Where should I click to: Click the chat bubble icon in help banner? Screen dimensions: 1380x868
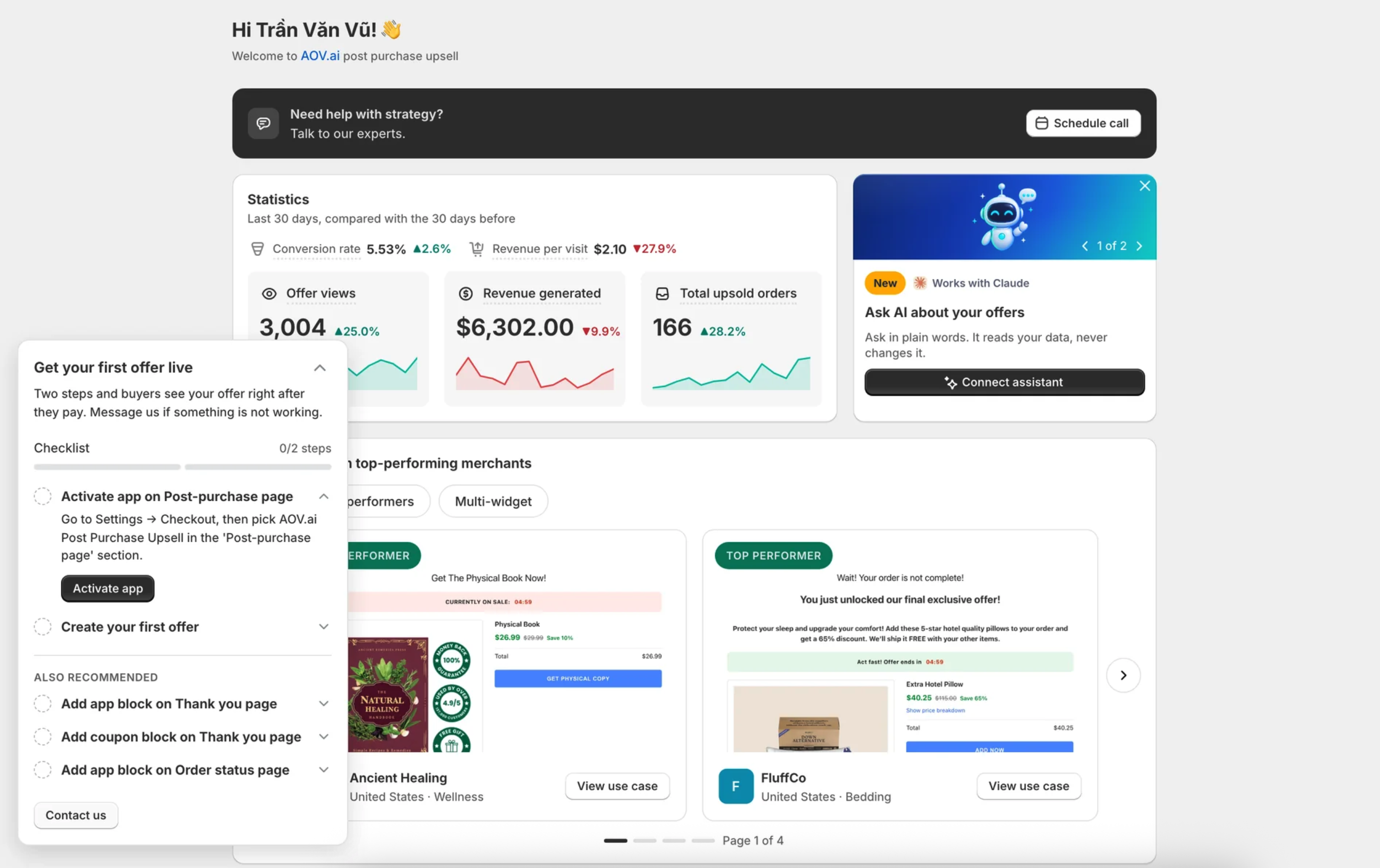coord(263,123)
